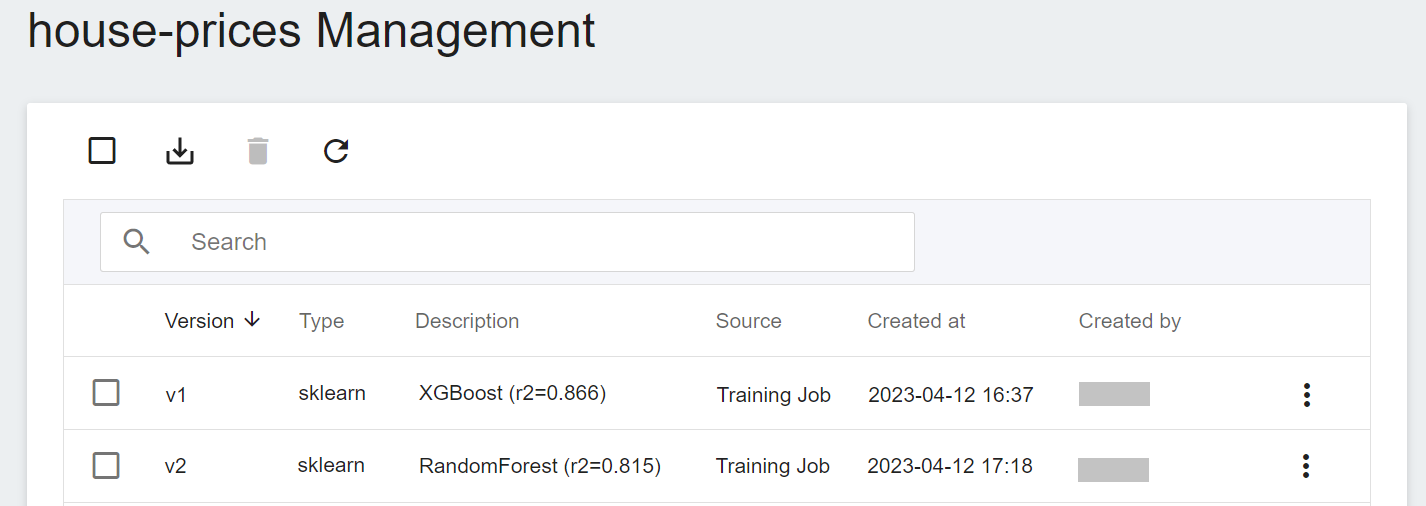Select the RandomForest (r2=0.815) description
The image size is (1426, 506).
pos(539,466)
